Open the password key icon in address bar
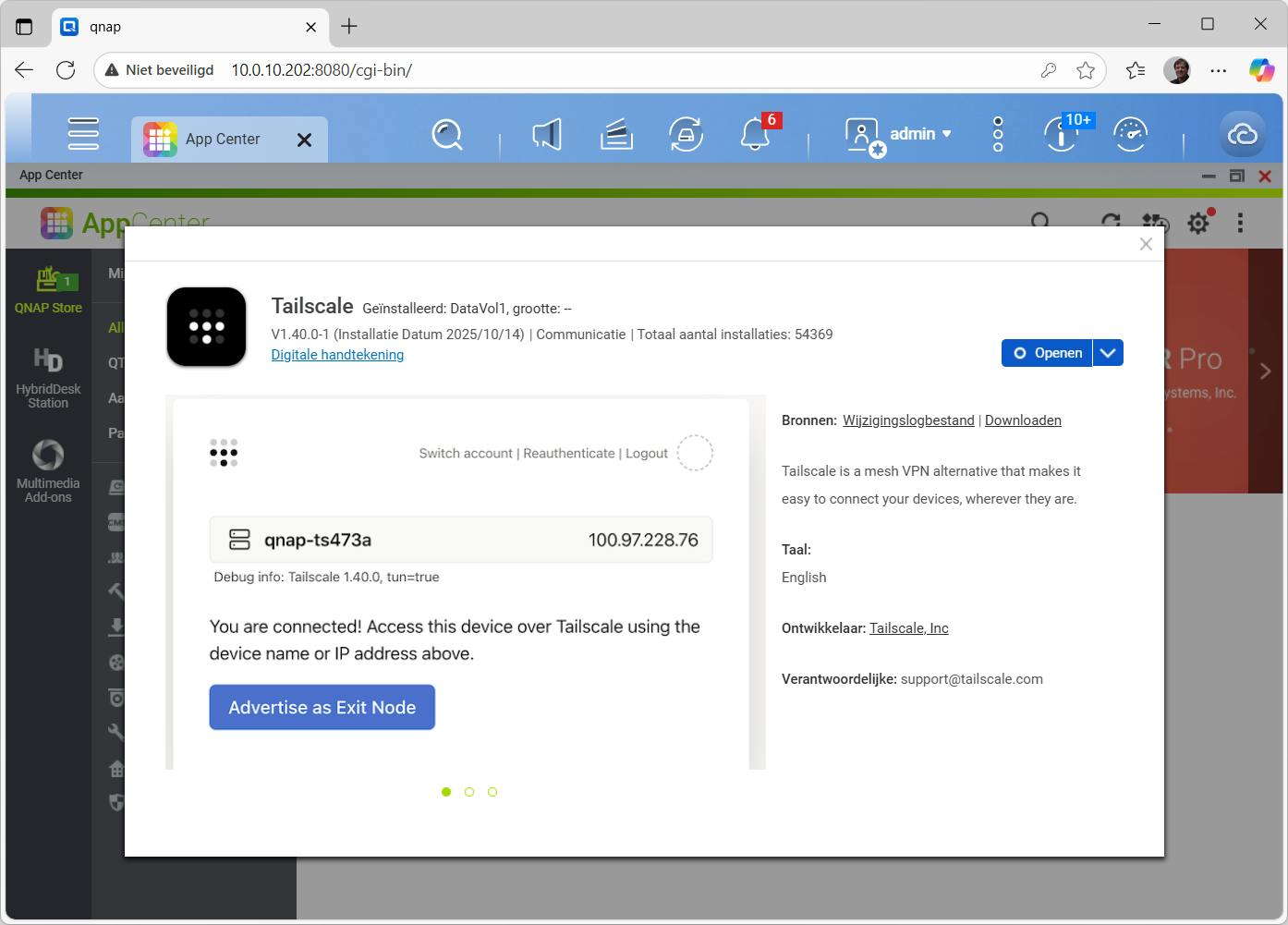The width and height of the screenshot is (1288, 925). 1048,70
